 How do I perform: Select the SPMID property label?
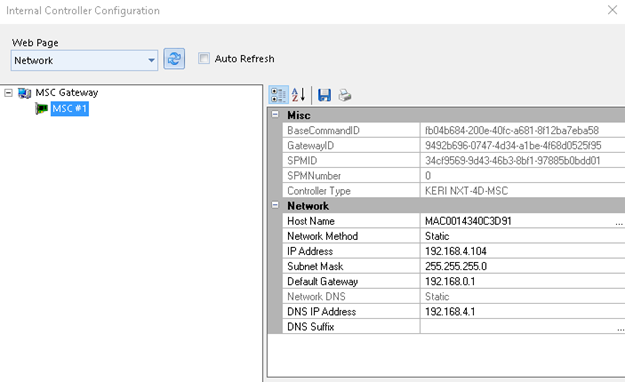pos(302,161)
